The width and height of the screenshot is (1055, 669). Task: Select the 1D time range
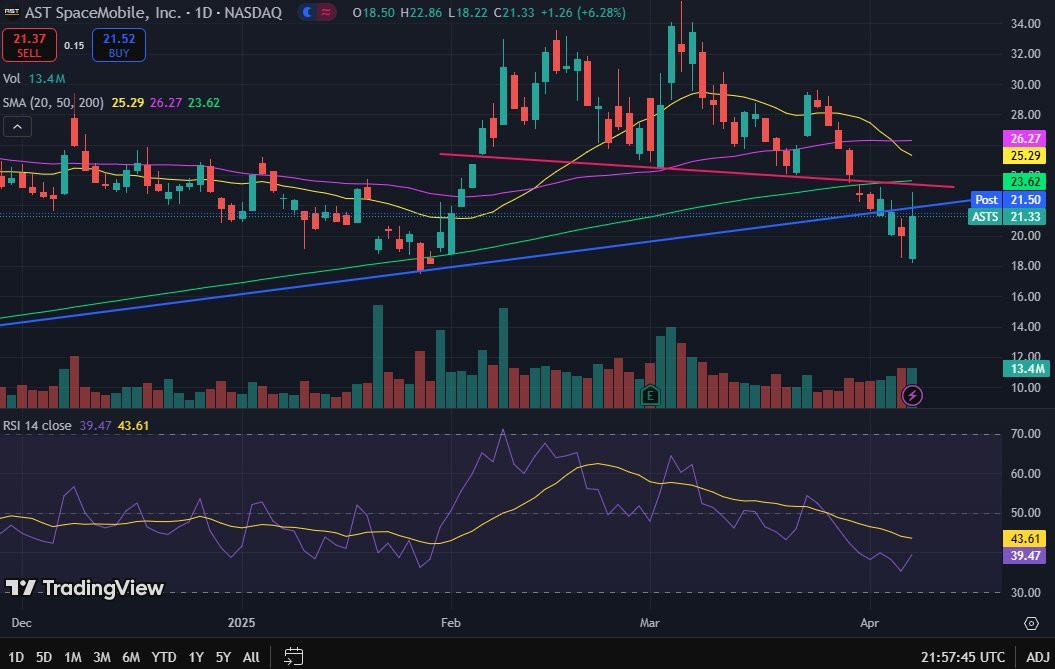(15, 657)
